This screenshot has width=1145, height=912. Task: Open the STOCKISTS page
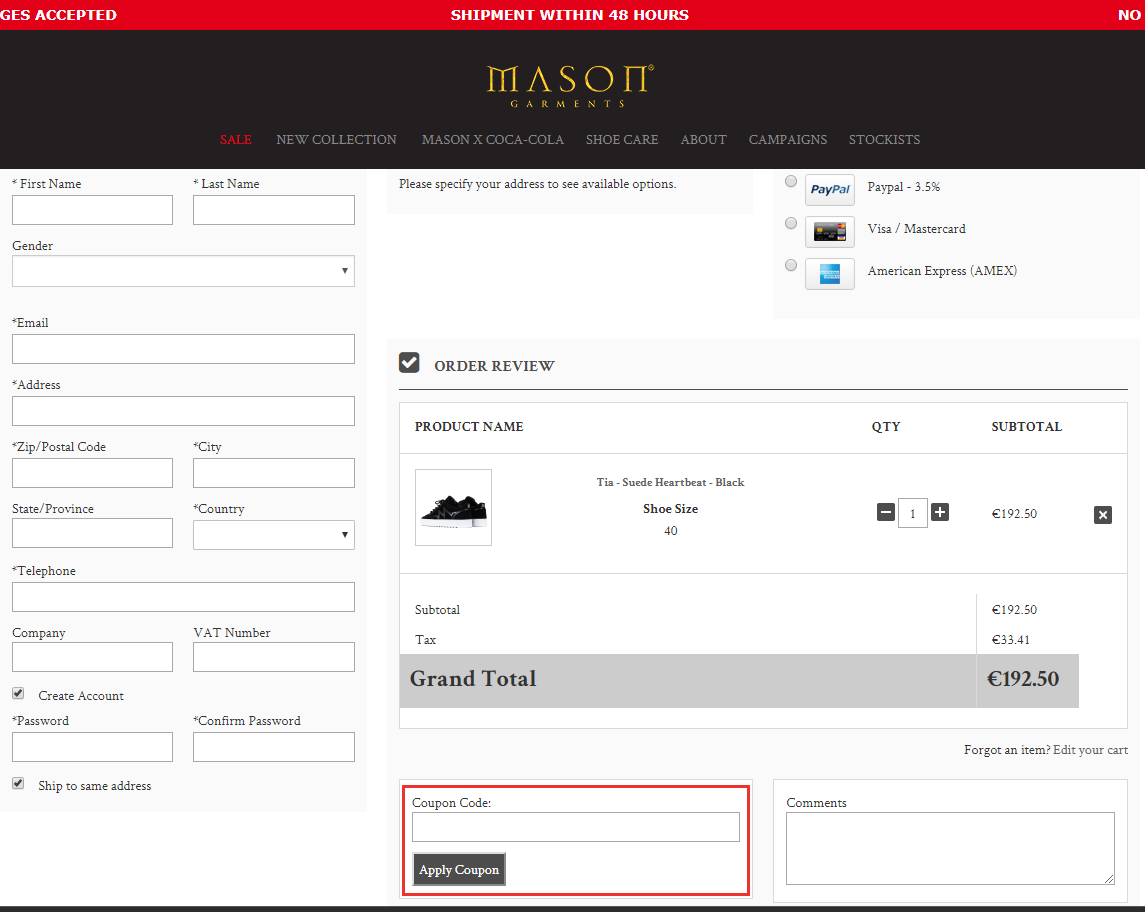tap(884, 139)
